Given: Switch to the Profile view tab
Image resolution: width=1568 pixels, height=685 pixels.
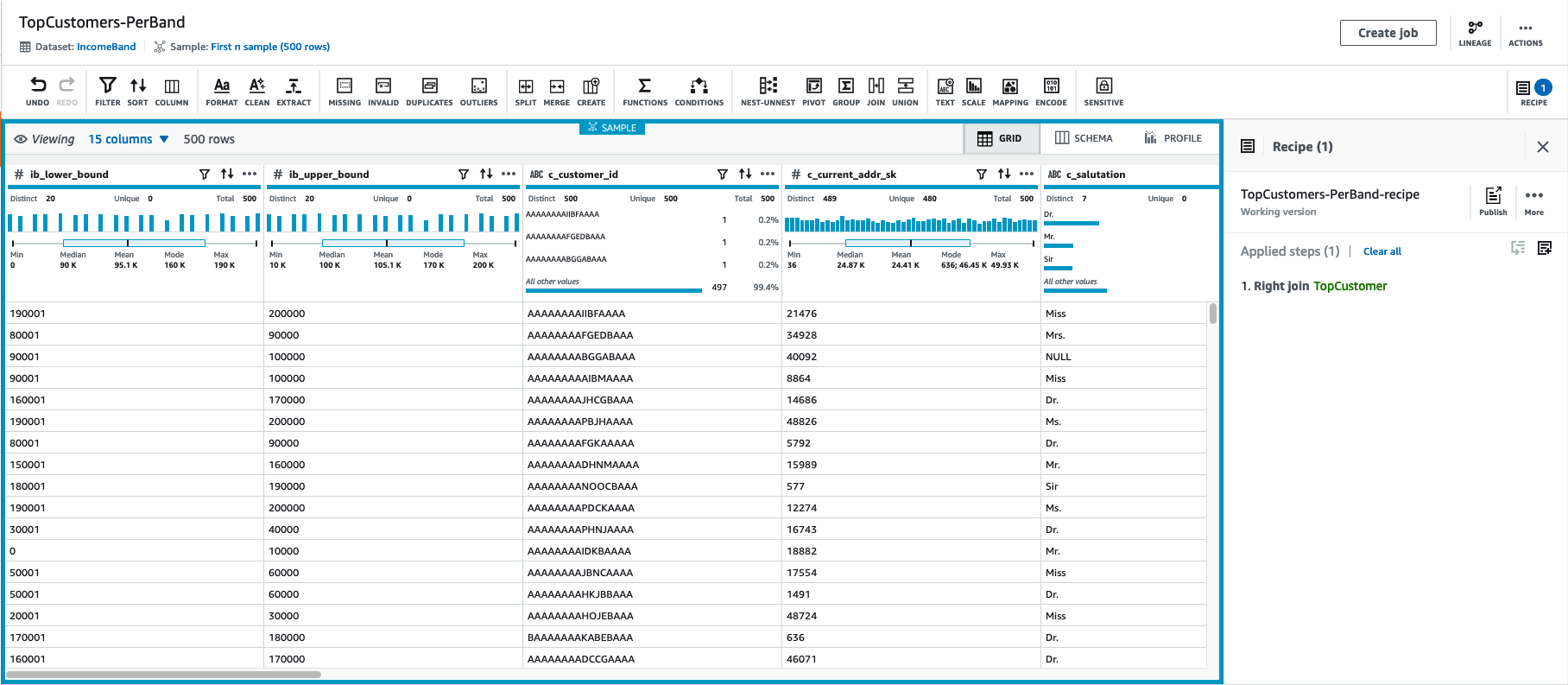Looking at the screenshot, I should point(1173,138).
